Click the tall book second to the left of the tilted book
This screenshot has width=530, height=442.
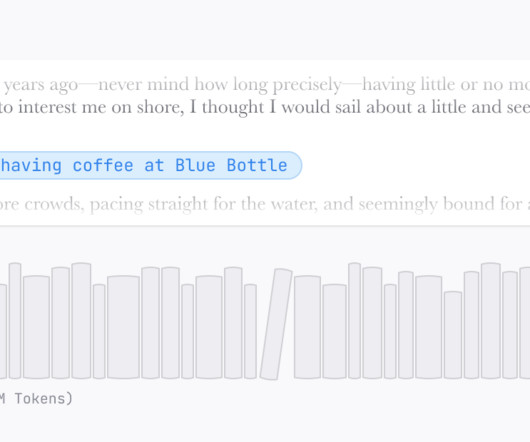click(x=233, y=323)
